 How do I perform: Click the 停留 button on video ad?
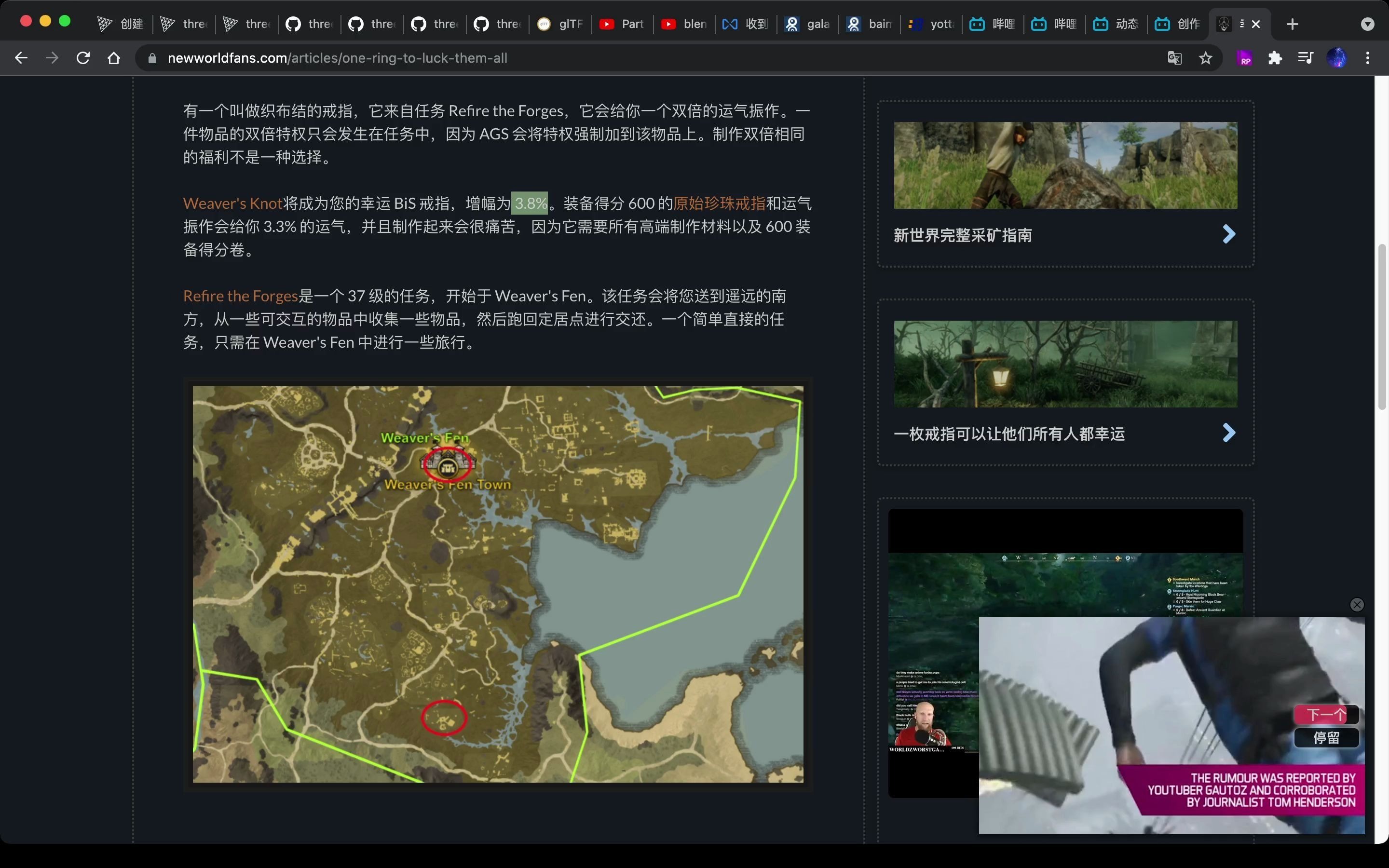[1326, 738]
